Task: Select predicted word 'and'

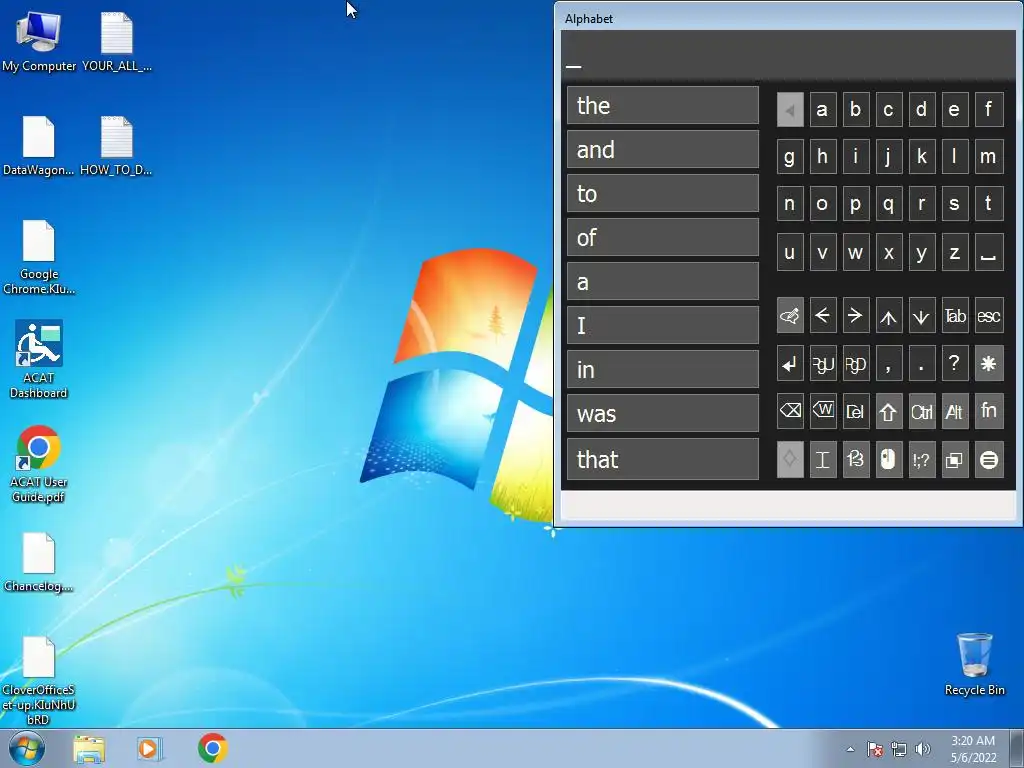Action: point(662,150)
